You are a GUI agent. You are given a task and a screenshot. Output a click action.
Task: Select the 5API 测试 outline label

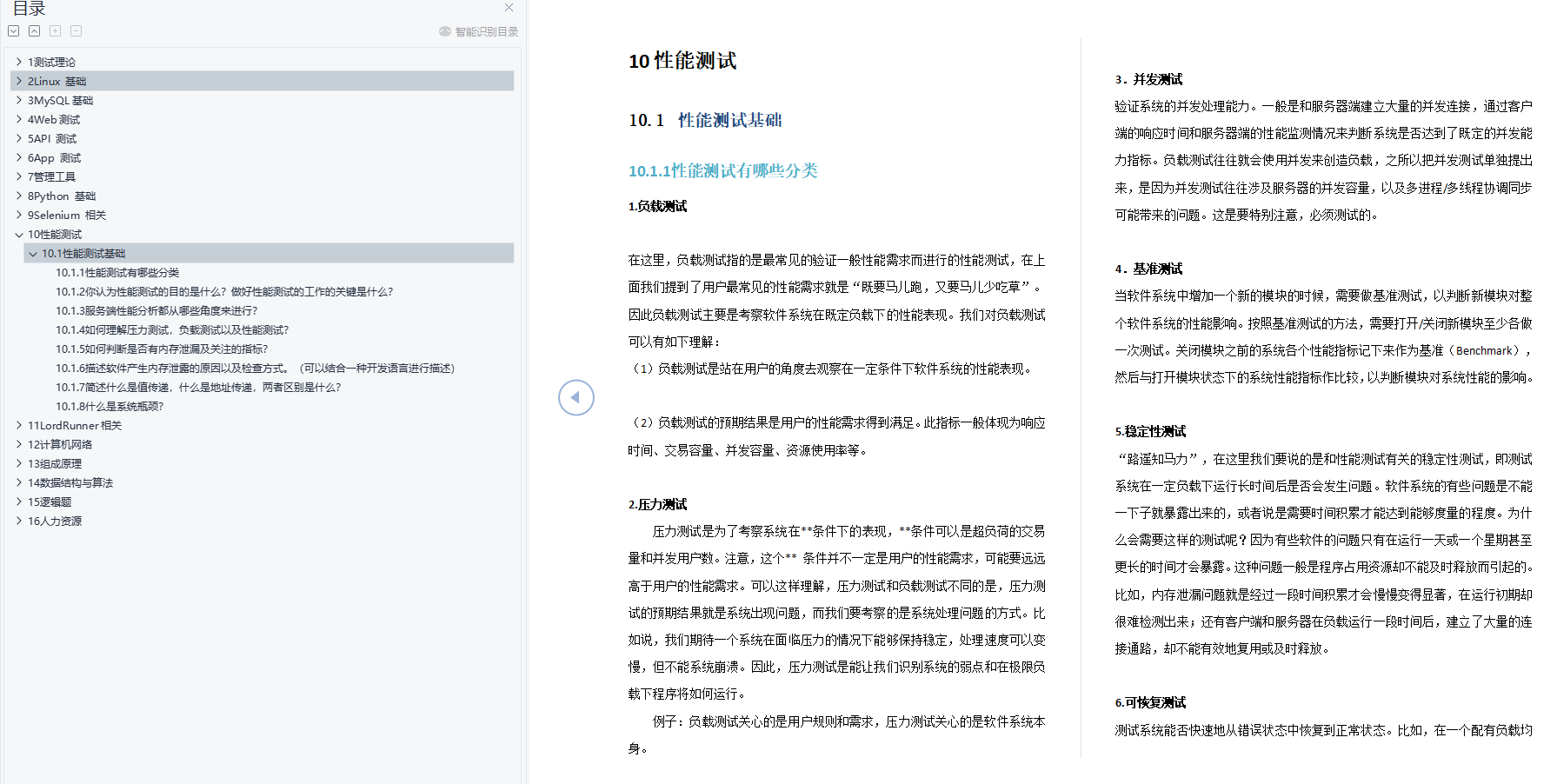click(52, 138)
